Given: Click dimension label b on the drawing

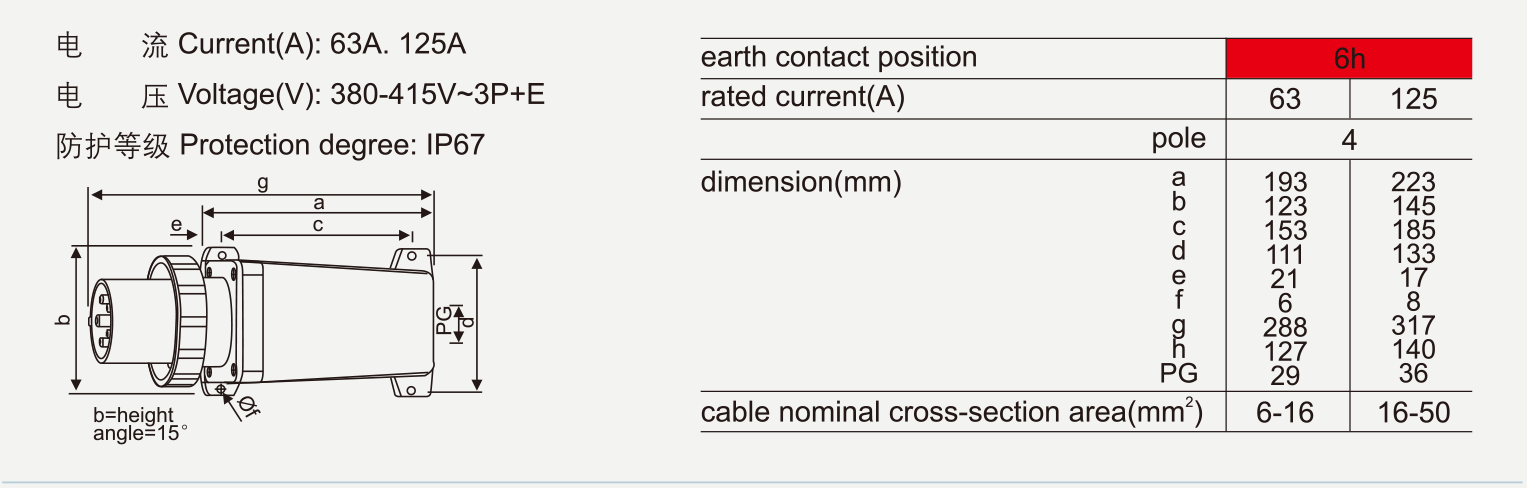Looking at the screenshot, I should 63,320.
